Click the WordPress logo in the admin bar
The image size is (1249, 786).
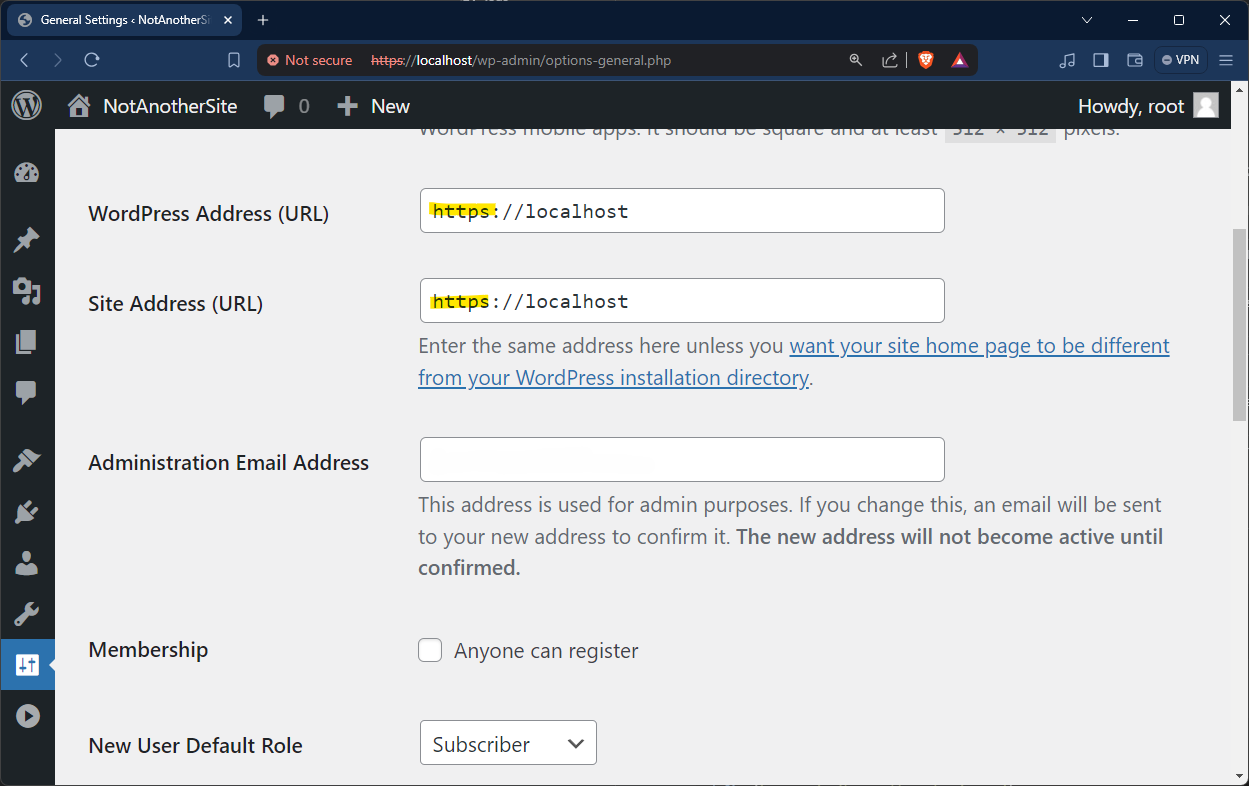click(27, 106)
